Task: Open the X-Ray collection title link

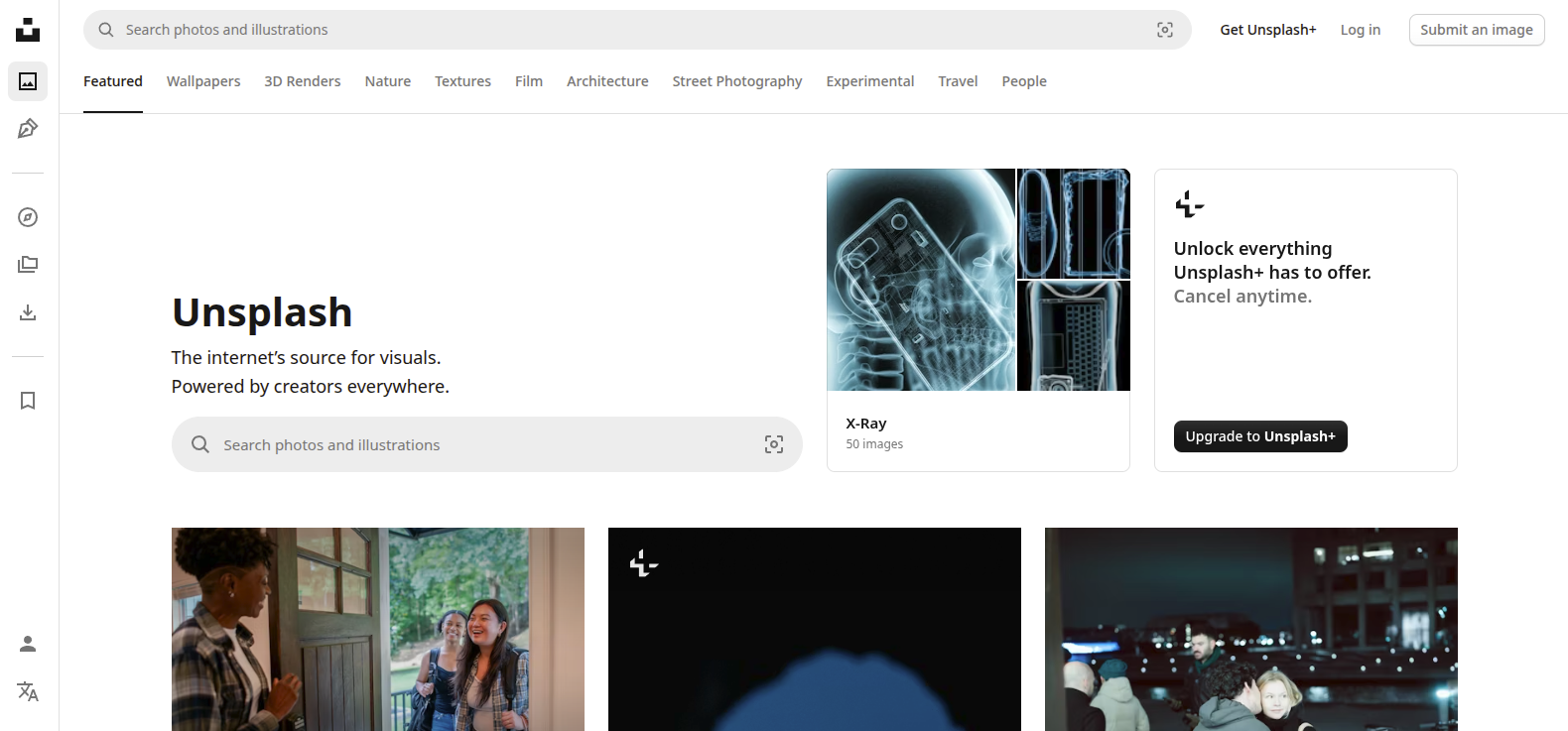Action: 866,424
